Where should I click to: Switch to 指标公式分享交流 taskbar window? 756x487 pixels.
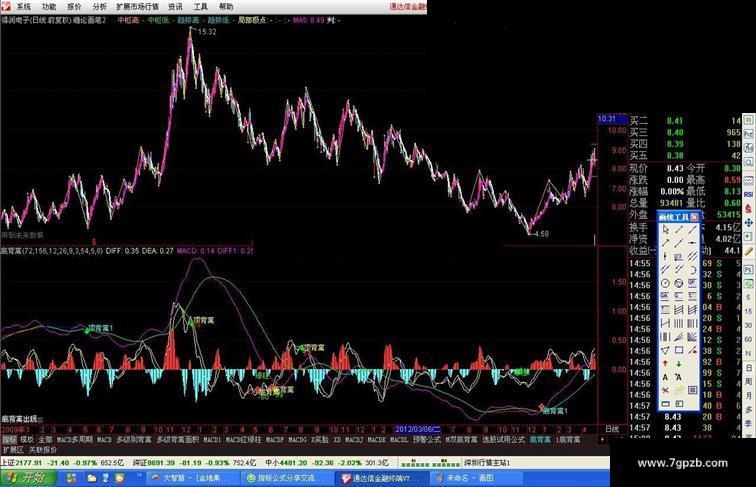point(286,478)
